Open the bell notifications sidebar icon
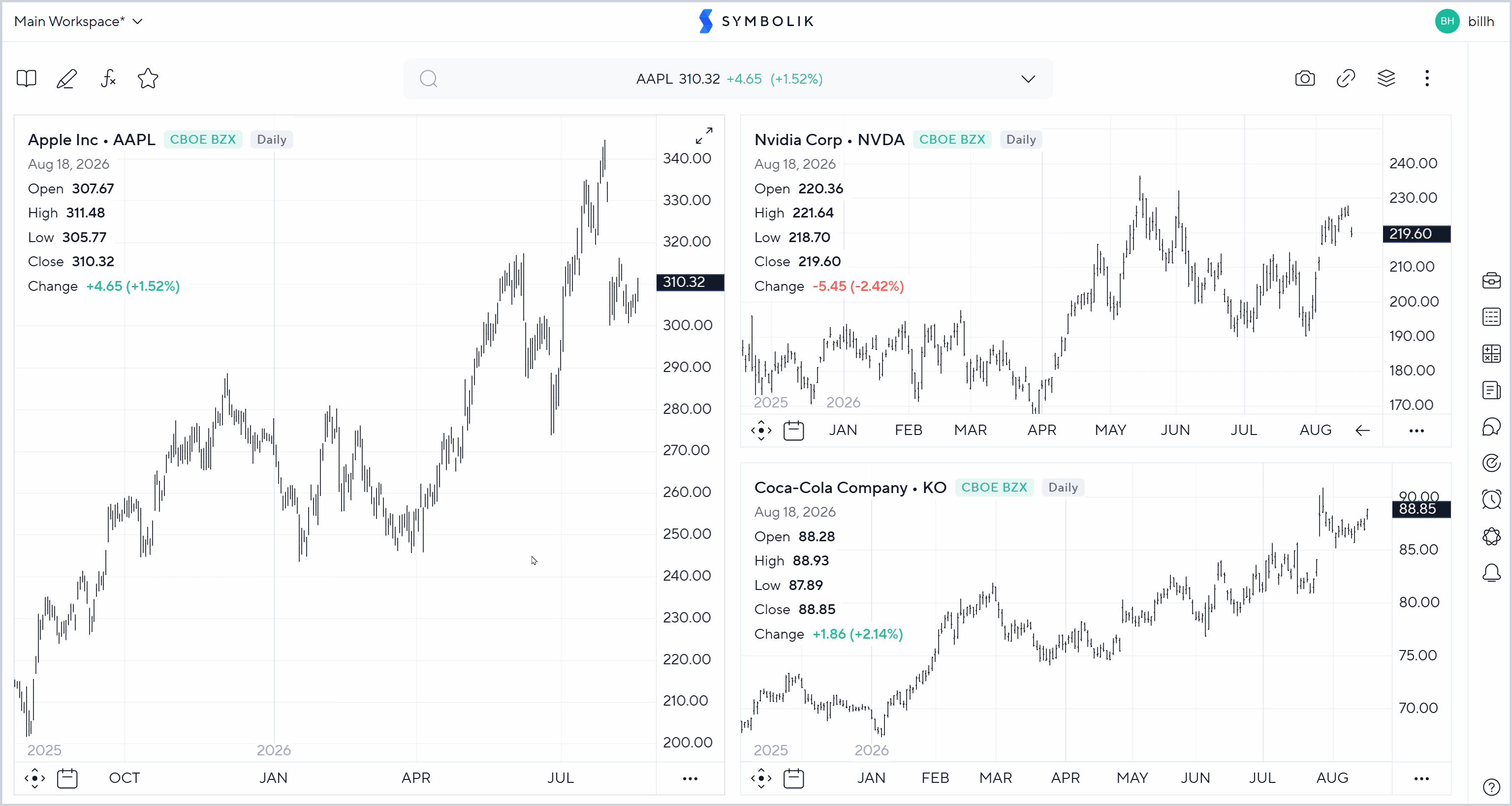The width and height of the screenshot is (1512, 806). (1491, 573)
